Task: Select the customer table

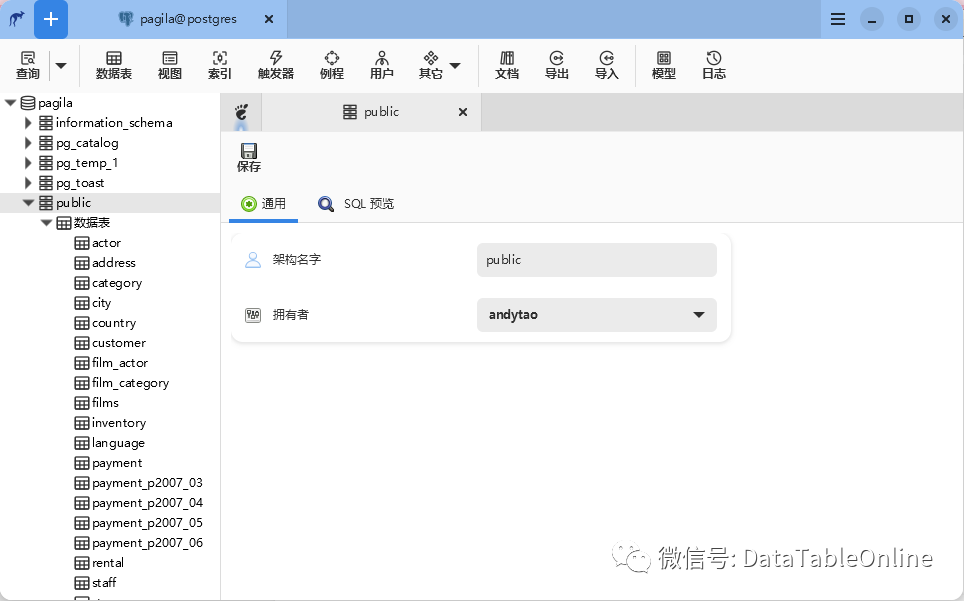Action: tap(119, 343)
